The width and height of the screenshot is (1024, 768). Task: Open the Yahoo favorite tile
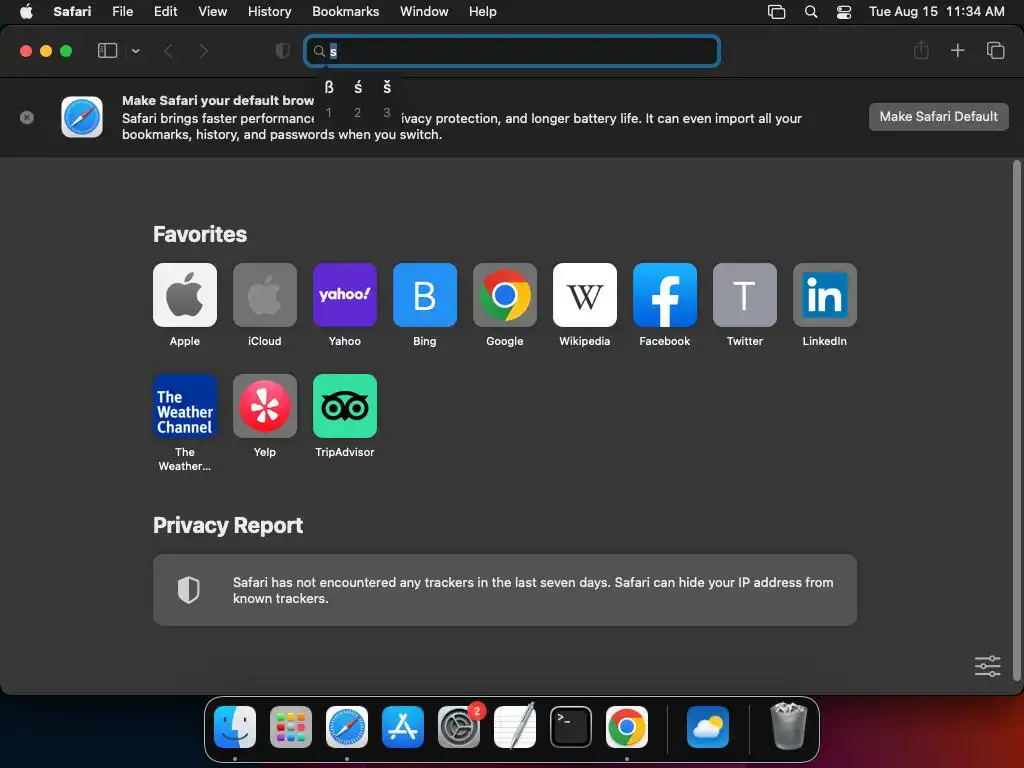click(x=345, y=295)
